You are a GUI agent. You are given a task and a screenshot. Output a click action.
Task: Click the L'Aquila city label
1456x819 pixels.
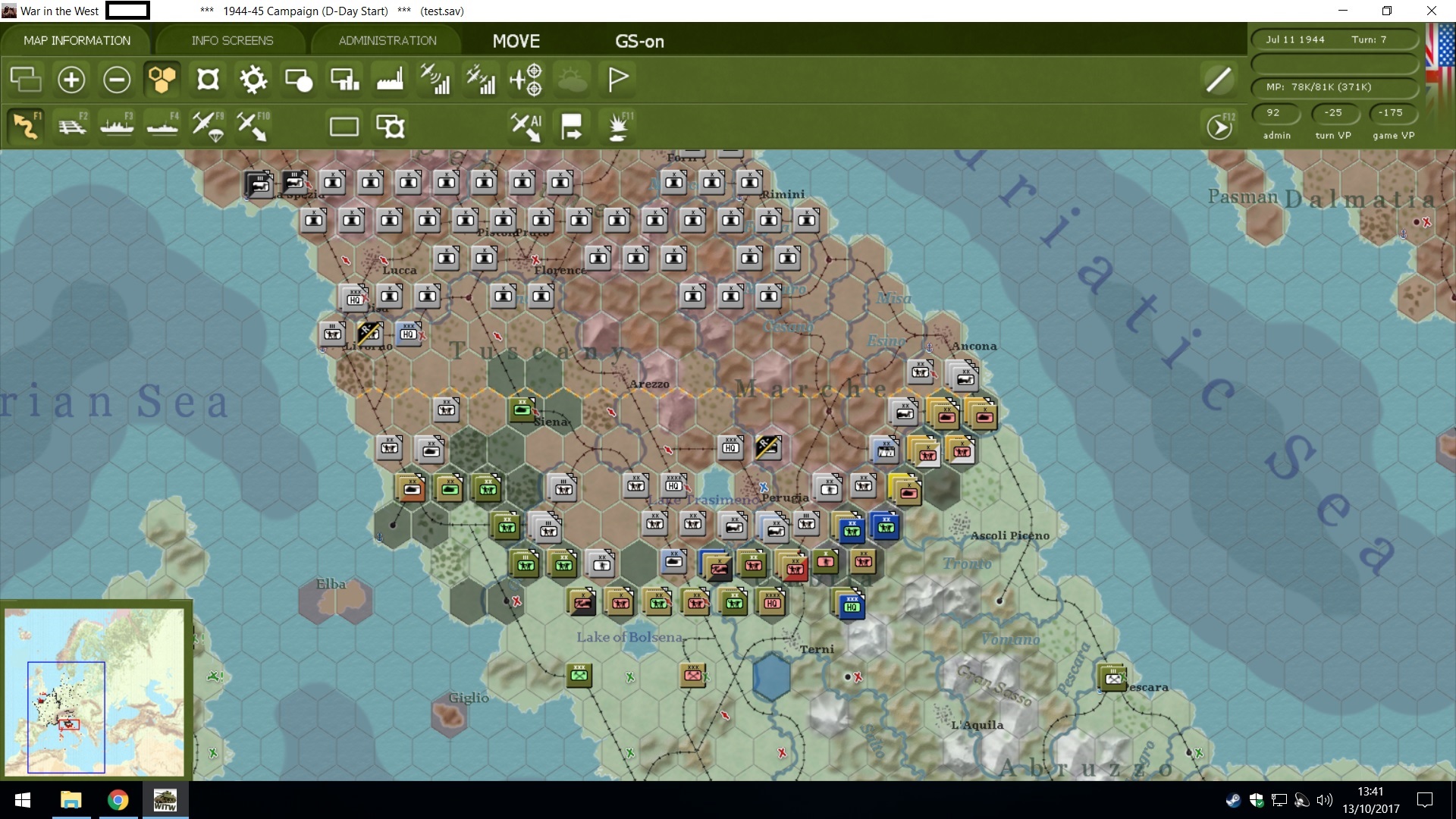pos(977,725)
